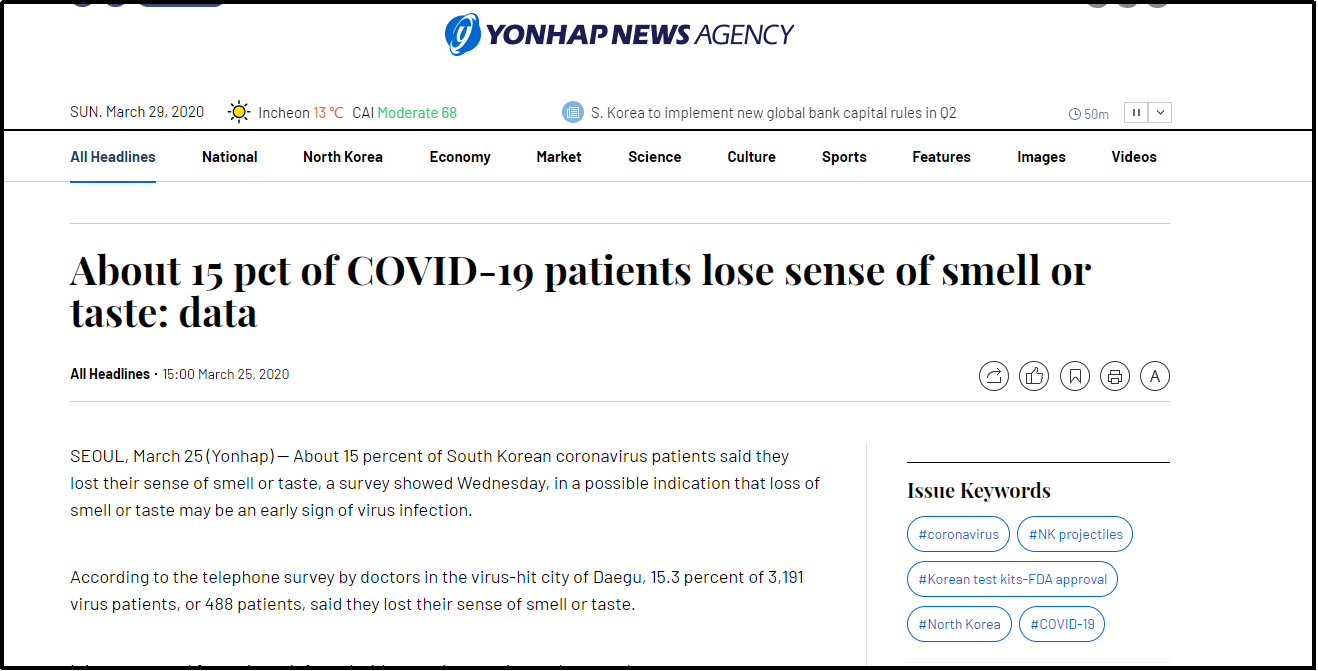The height and width of the screenshot is (671, 1318).
Task: Go to the North Korea section
Action: [343, 157]
